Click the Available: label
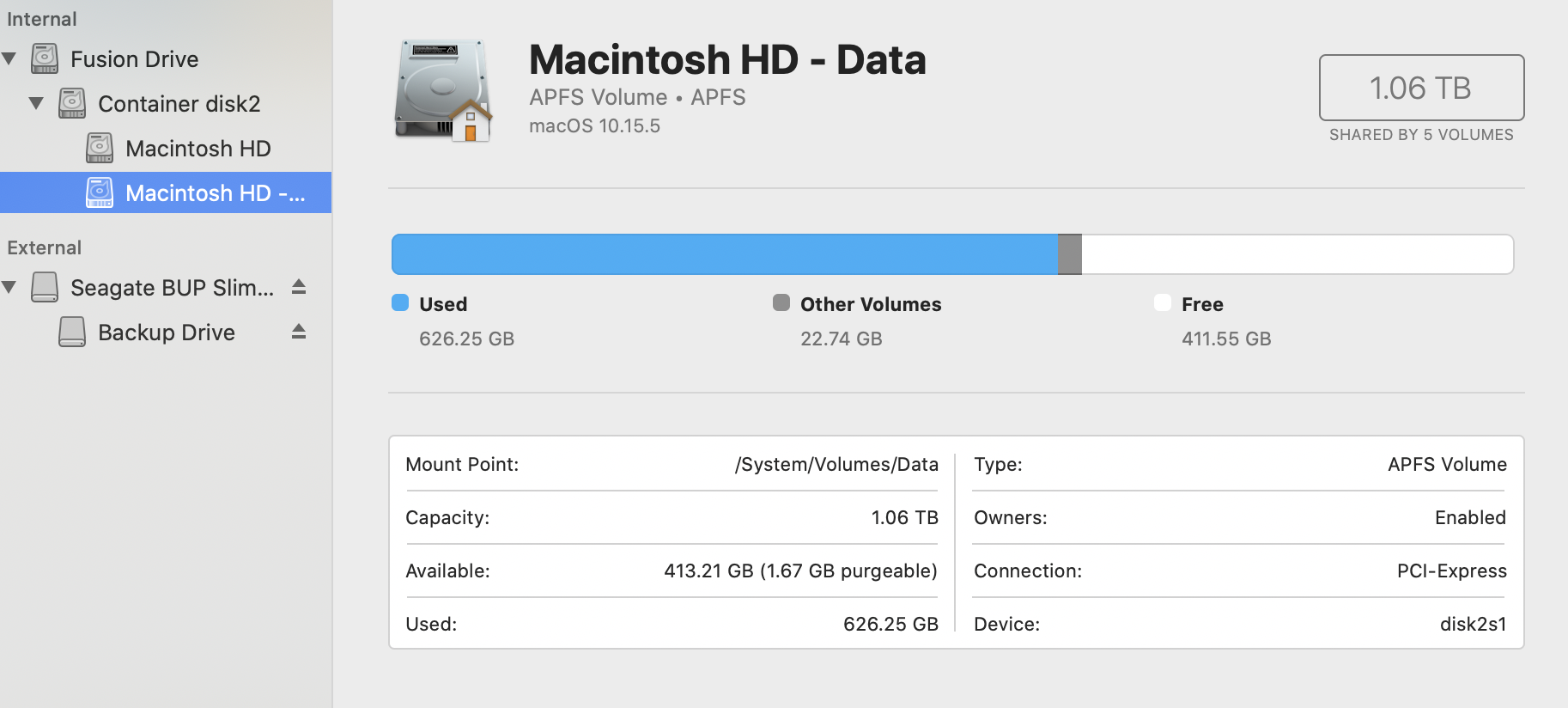Image resolution: width=1568 pixels, height=708 pixels. click(447, 571)
